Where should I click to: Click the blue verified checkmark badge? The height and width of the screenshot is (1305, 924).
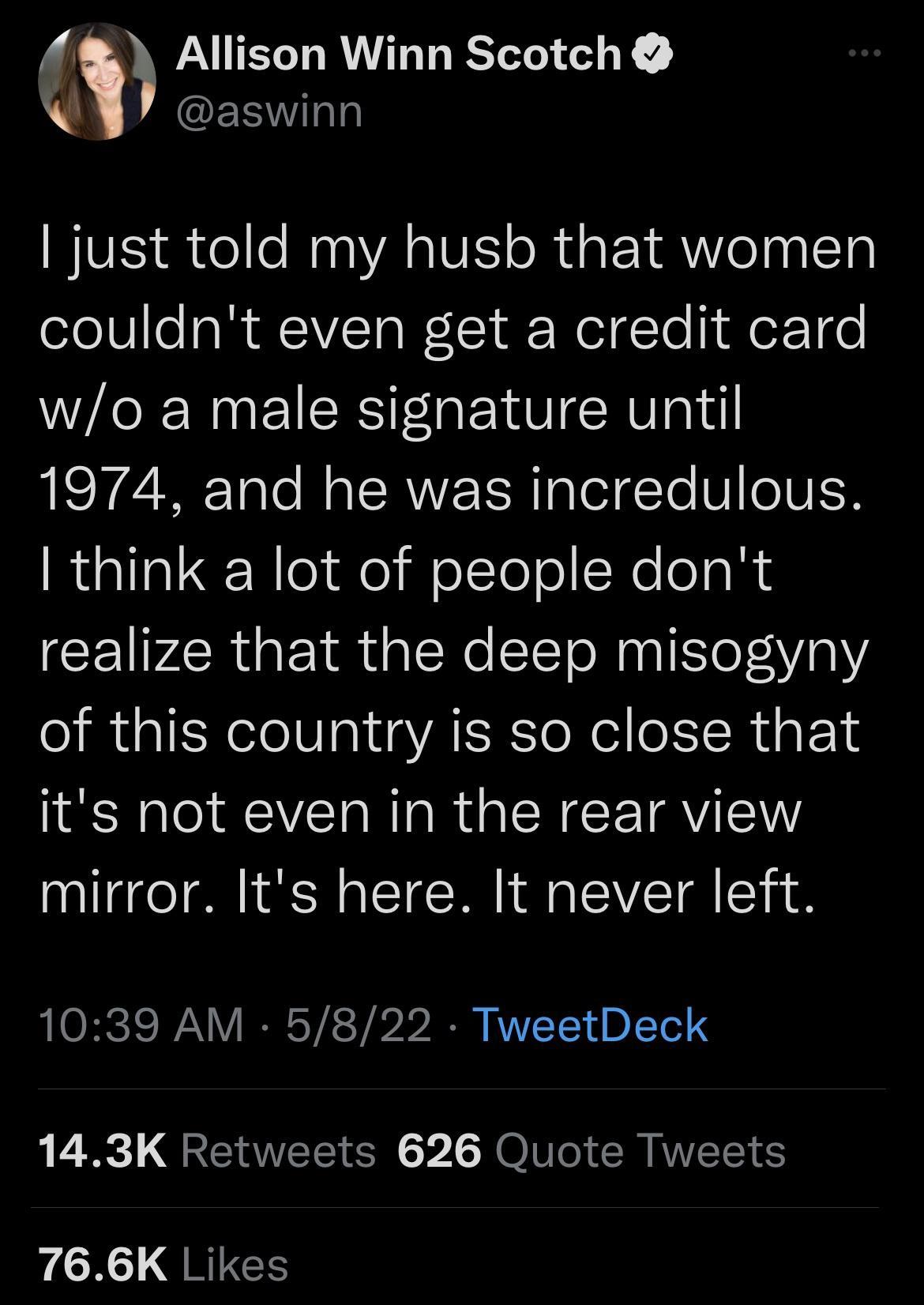click(651, 54)
